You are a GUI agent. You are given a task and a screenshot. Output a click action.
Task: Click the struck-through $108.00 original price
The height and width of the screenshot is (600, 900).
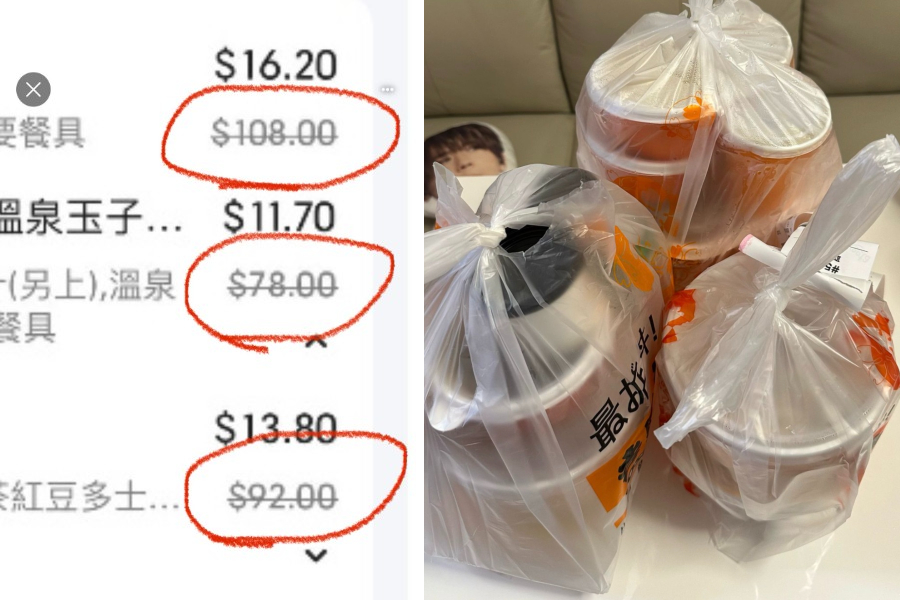pos(274,133)
